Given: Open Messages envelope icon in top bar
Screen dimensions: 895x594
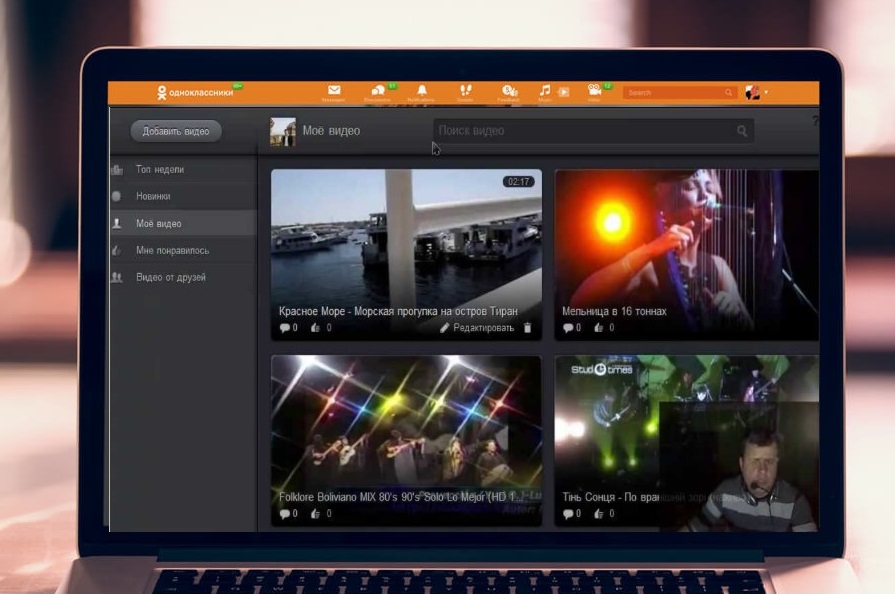Looking at the screenshot, I should pos(334,91).
